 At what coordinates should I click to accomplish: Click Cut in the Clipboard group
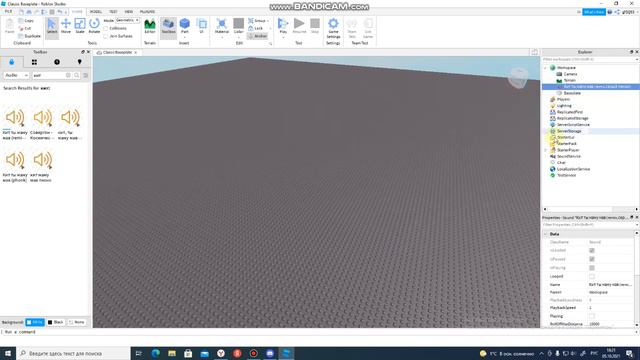point(25,28)
